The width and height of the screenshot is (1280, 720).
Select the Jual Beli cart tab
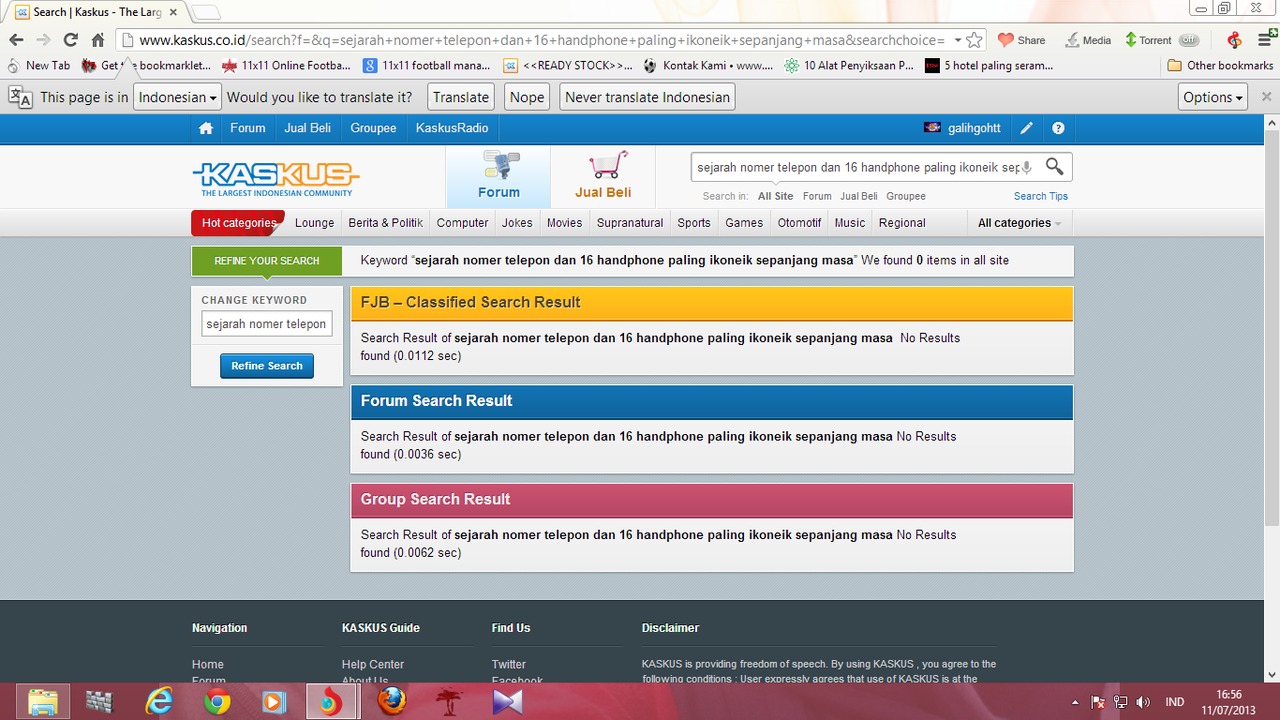tap(603, 177)
